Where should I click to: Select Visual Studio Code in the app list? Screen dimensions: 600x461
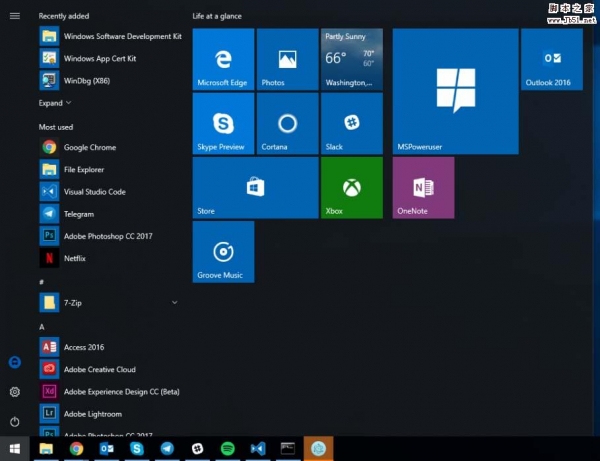point(94,191)
